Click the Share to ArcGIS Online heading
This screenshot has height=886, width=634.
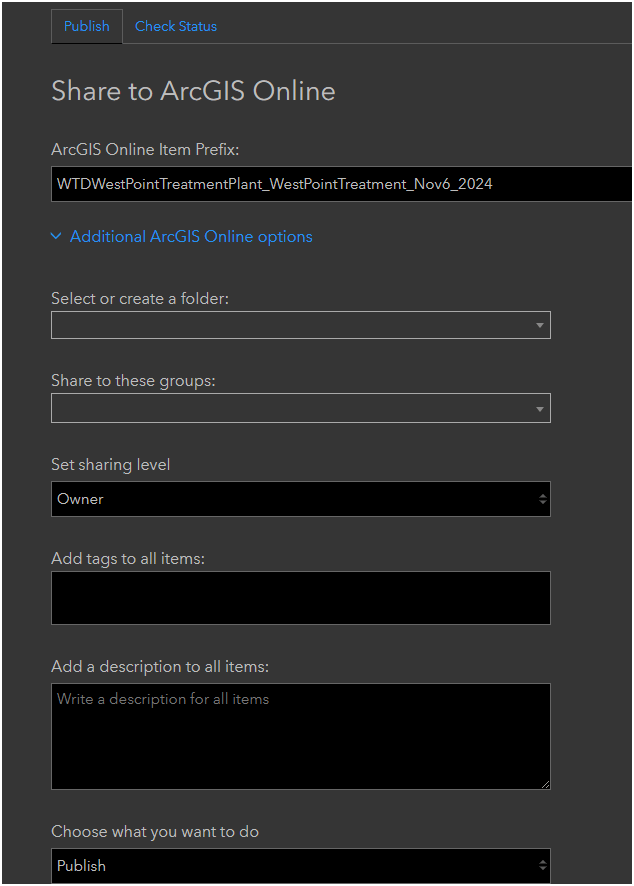(193, 91)
